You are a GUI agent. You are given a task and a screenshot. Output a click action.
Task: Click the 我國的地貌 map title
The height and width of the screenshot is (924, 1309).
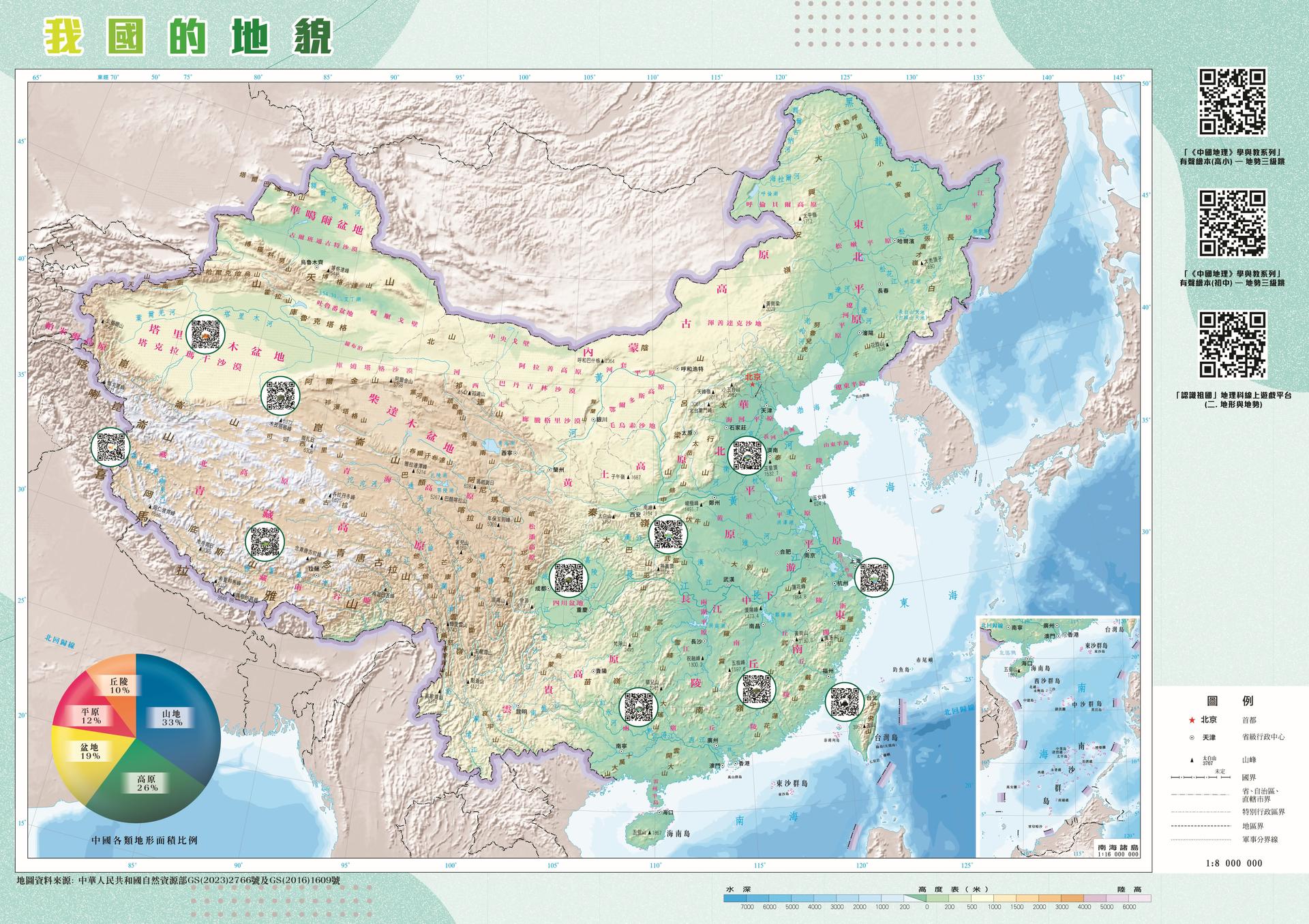point(189,35)
